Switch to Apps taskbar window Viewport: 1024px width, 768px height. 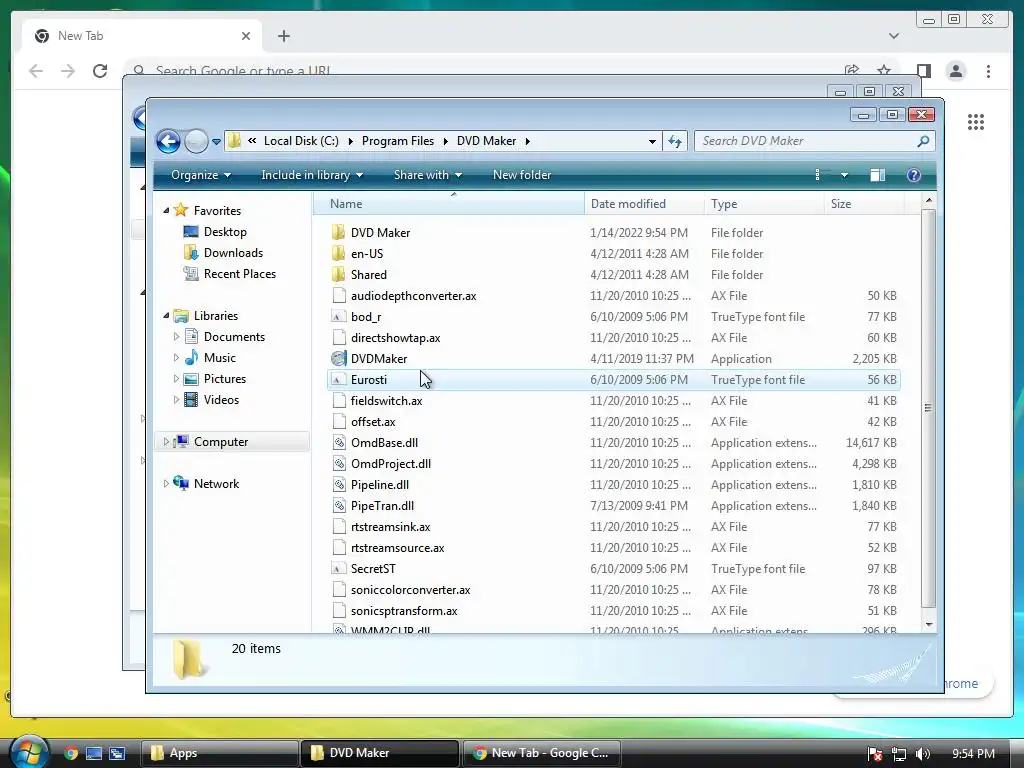click(219, 753)
